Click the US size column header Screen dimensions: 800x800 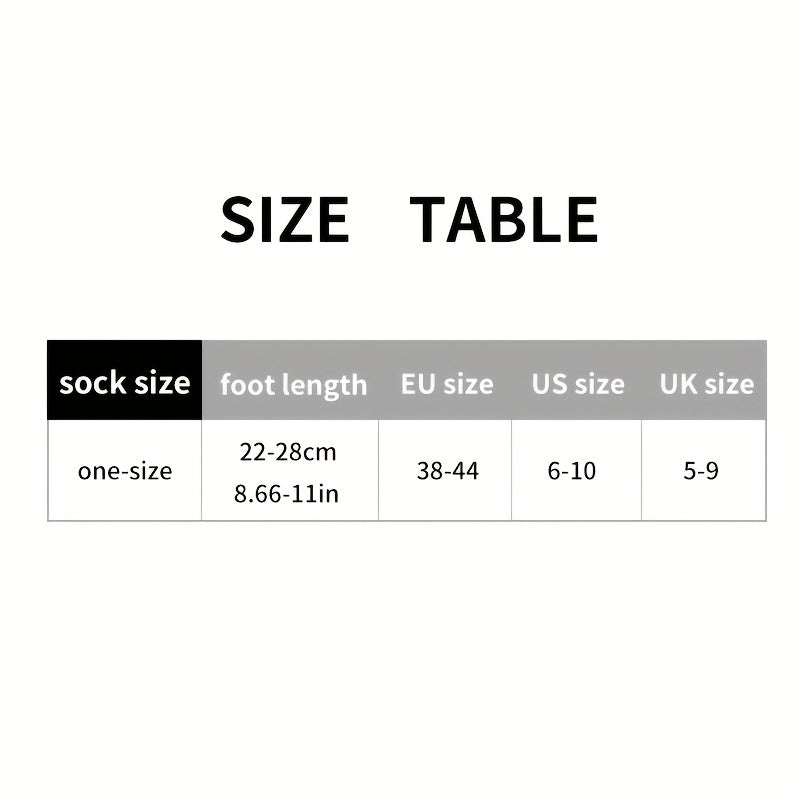tap(578, 384)
